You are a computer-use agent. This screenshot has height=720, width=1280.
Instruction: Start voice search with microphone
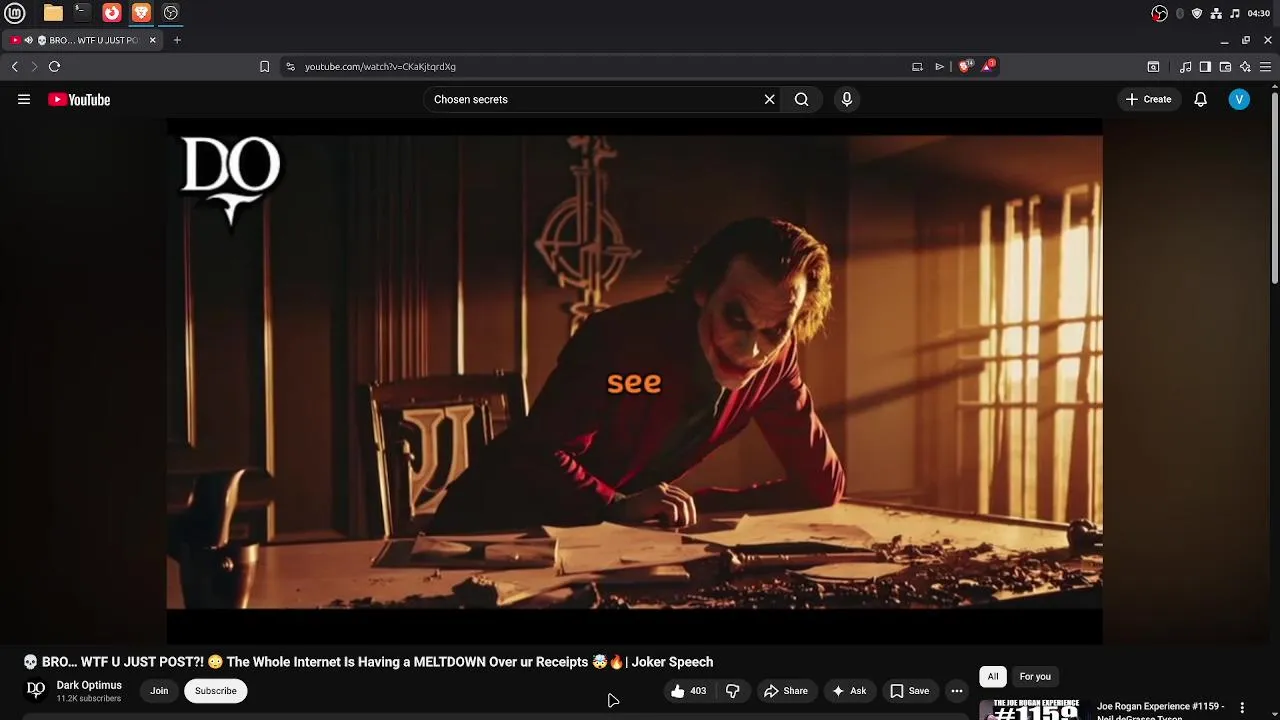coord(847,99)
